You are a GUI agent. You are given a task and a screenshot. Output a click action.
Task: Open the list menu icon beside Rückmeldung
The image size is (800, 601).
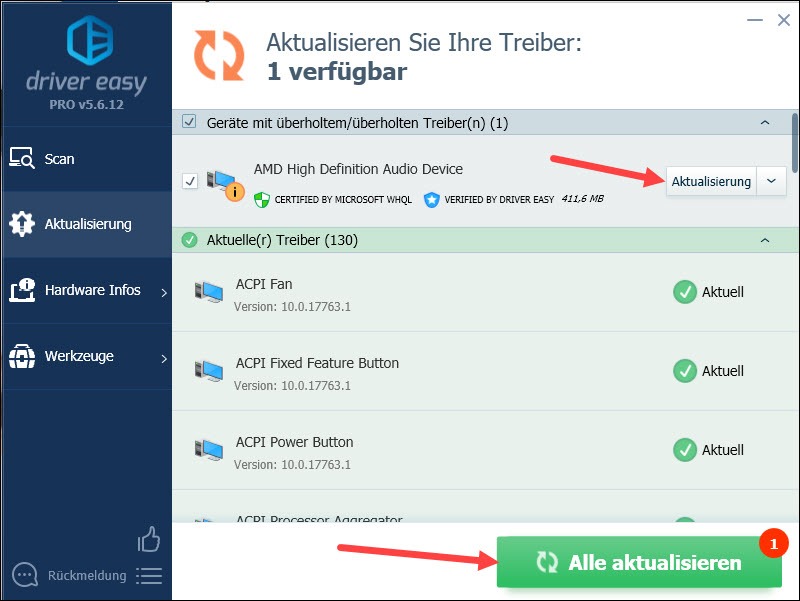point(149,576)
